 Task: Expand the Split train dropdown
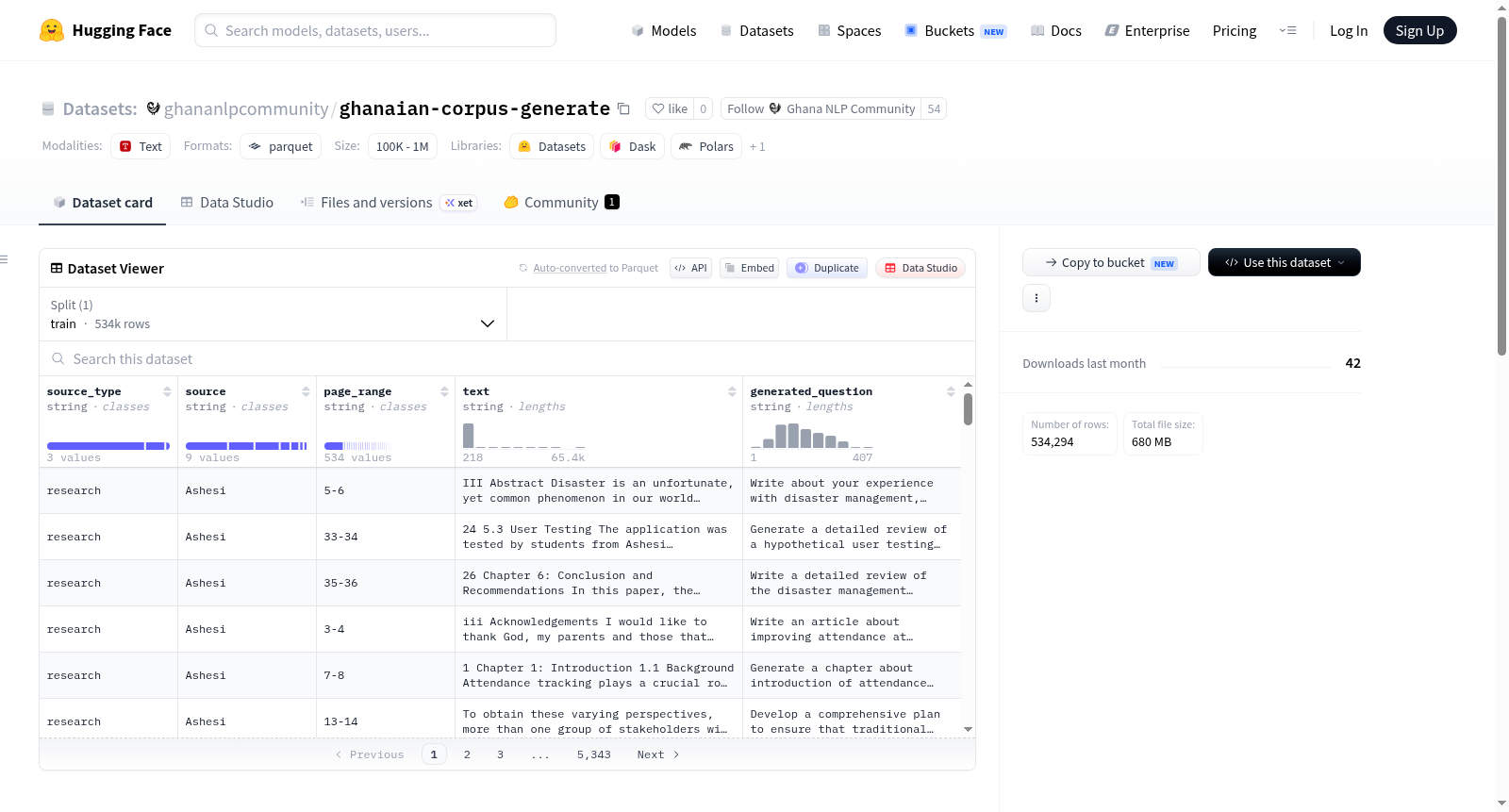(x=273, y=314)
